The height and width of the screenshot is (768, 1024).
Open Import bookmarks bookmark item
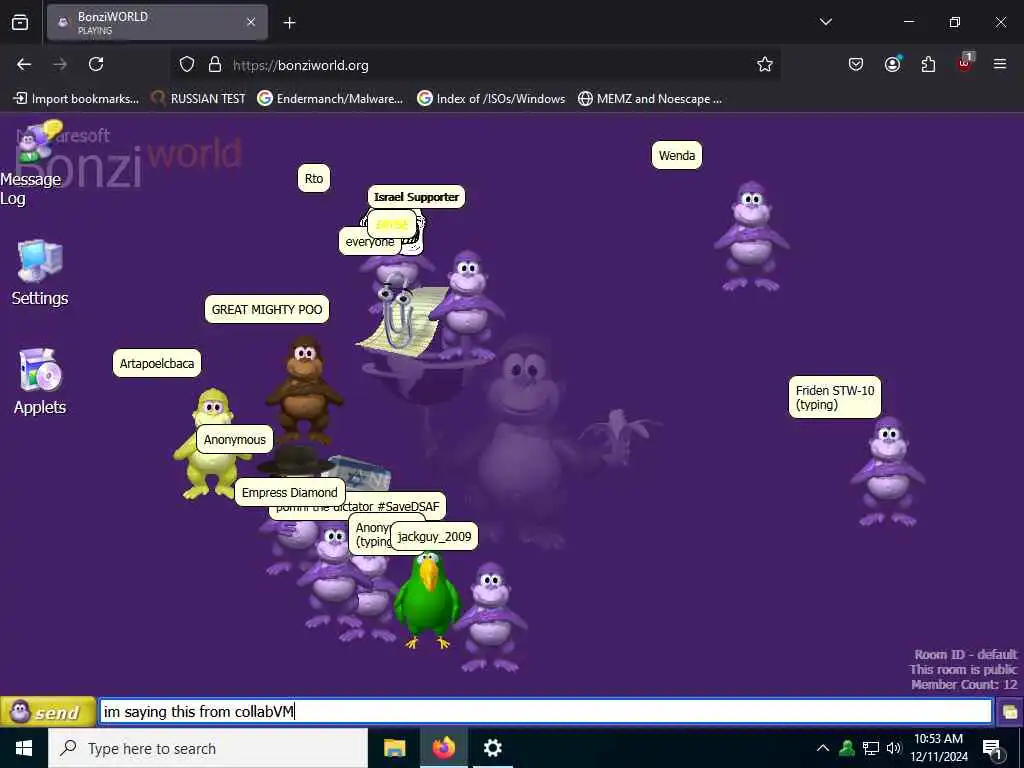pos(76,99)
